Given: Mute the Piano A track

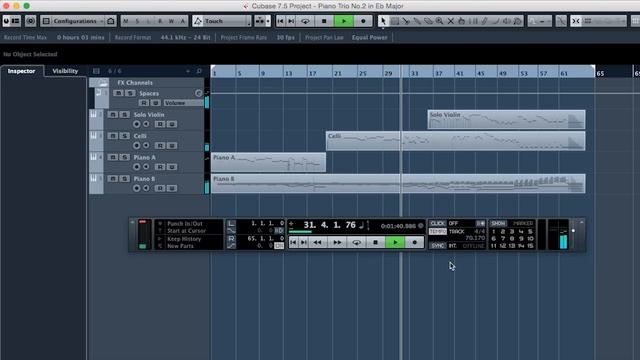Looking at the screenshot, I should pos(113,157).
